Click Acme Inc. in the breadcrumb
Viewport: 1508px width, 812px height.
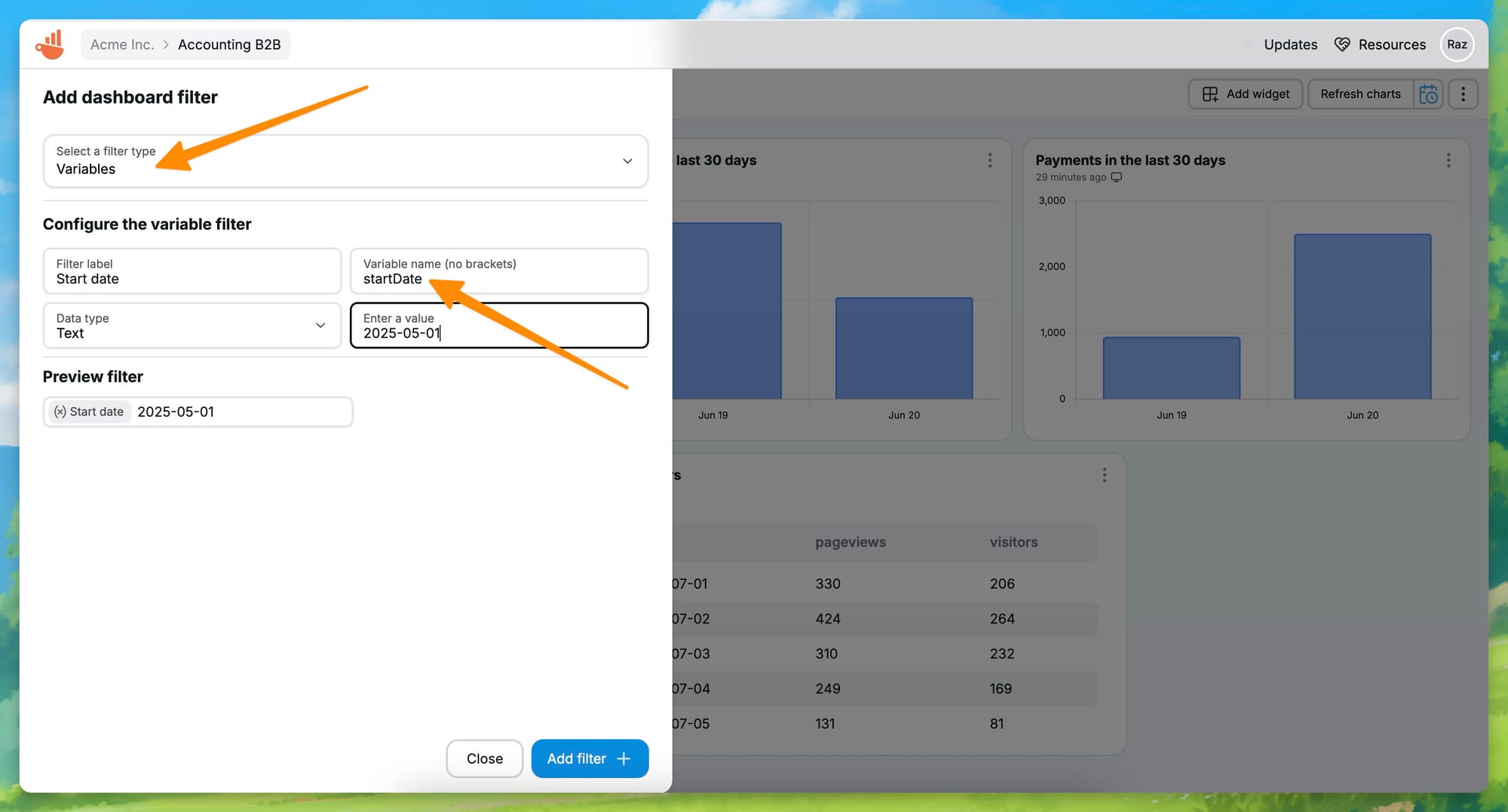pos(122,44)
